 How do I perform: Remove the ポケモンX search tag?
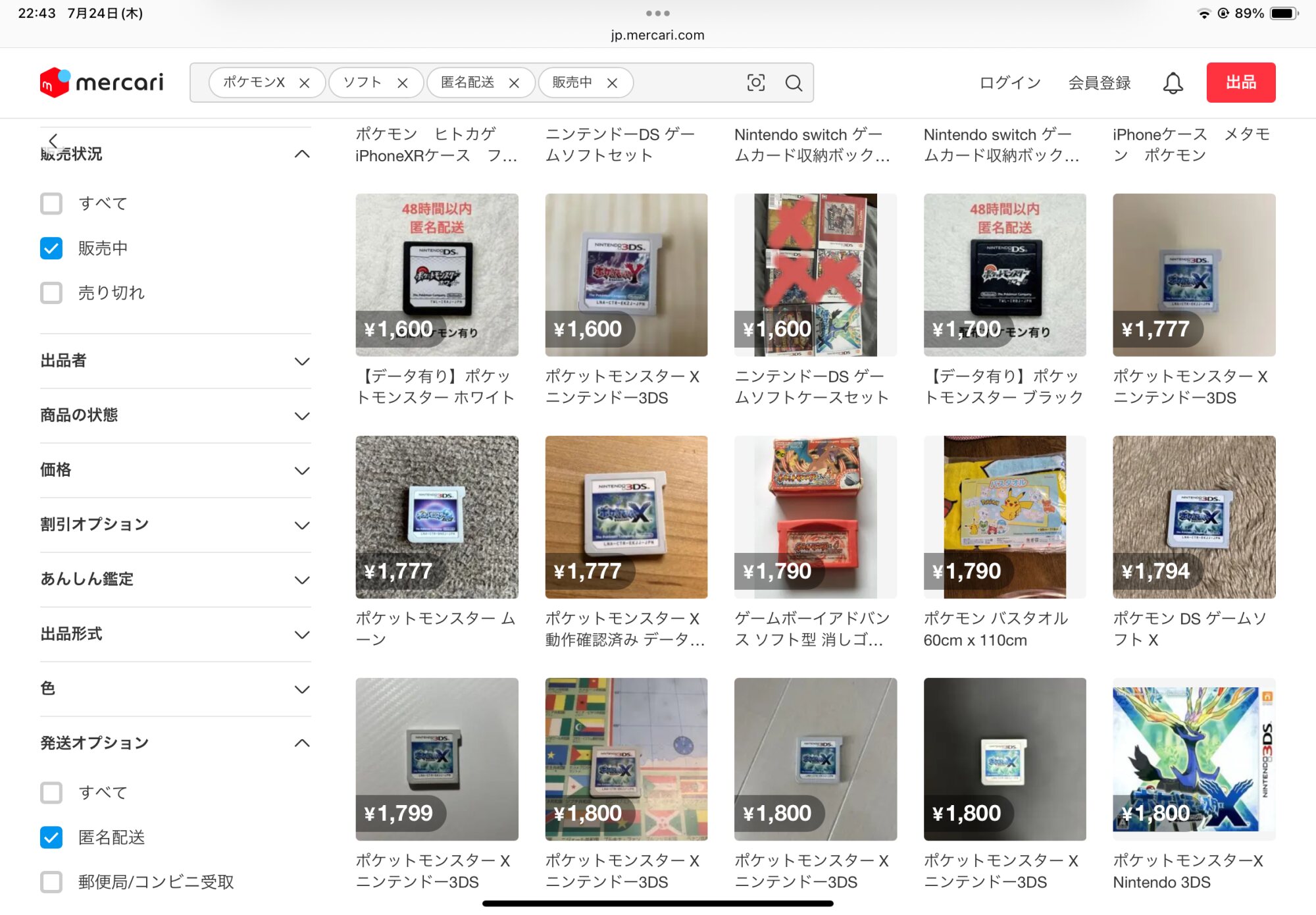pyautogui.click(x=304, y=83)
